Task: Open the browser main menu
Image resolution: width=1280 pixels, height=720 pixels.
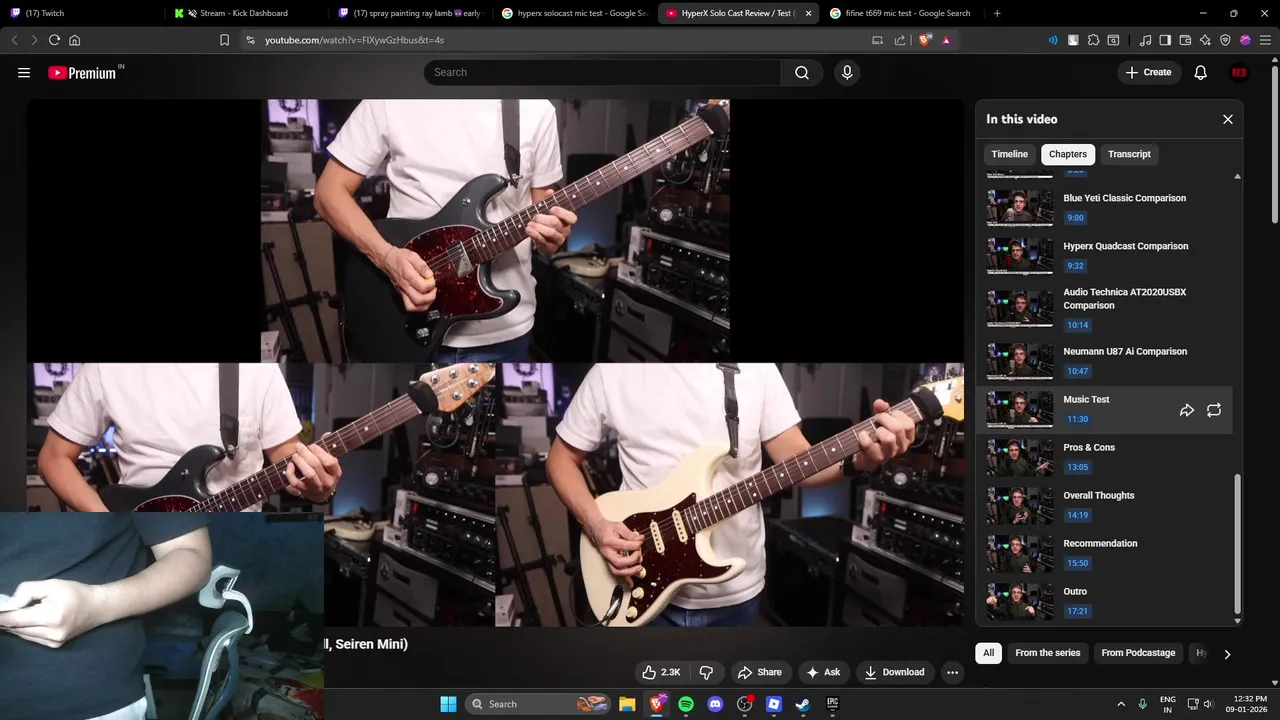Action: point(1265,40)
